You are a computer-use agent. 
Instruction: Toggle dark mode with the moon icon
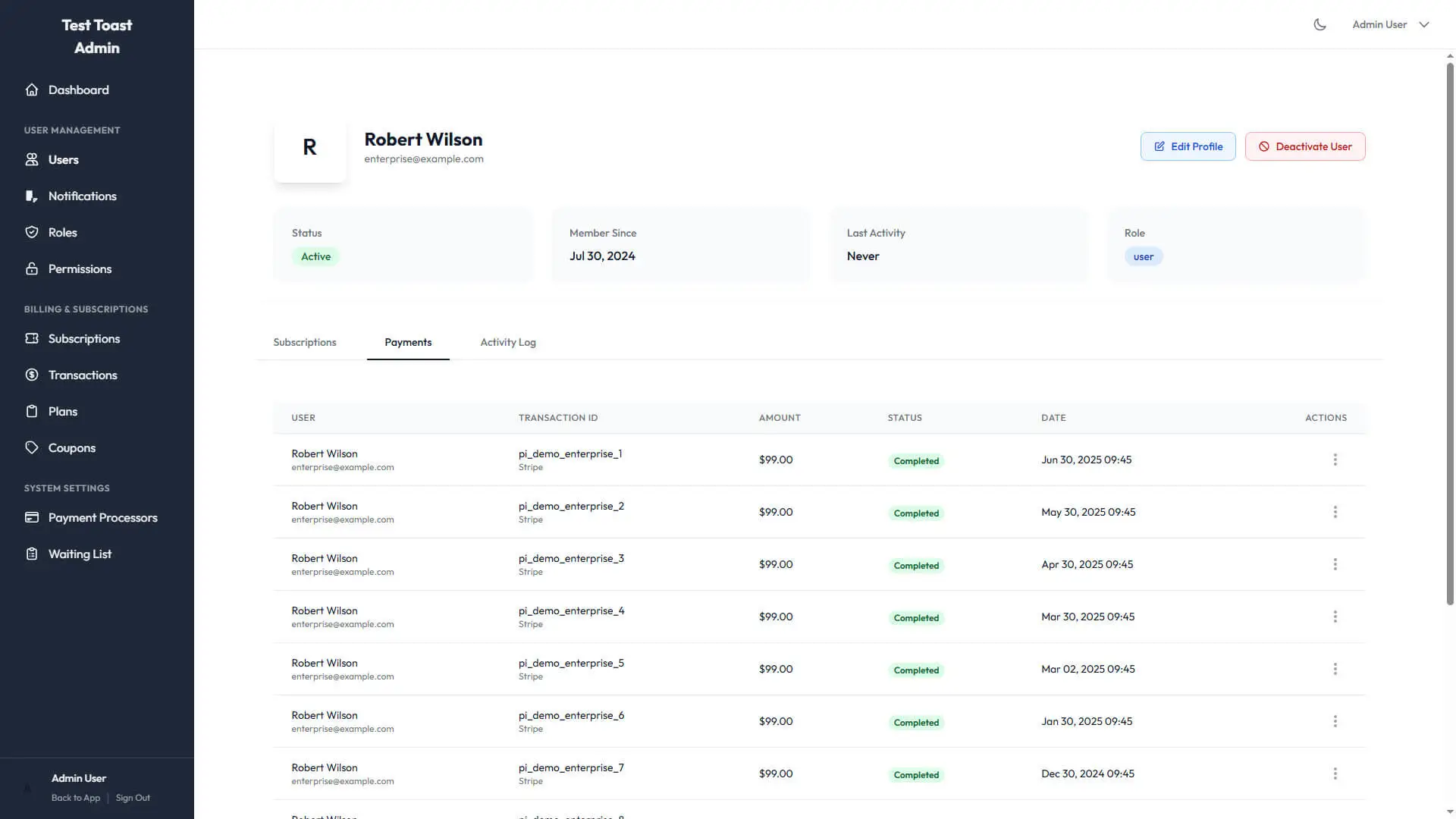click(1319, 24)
